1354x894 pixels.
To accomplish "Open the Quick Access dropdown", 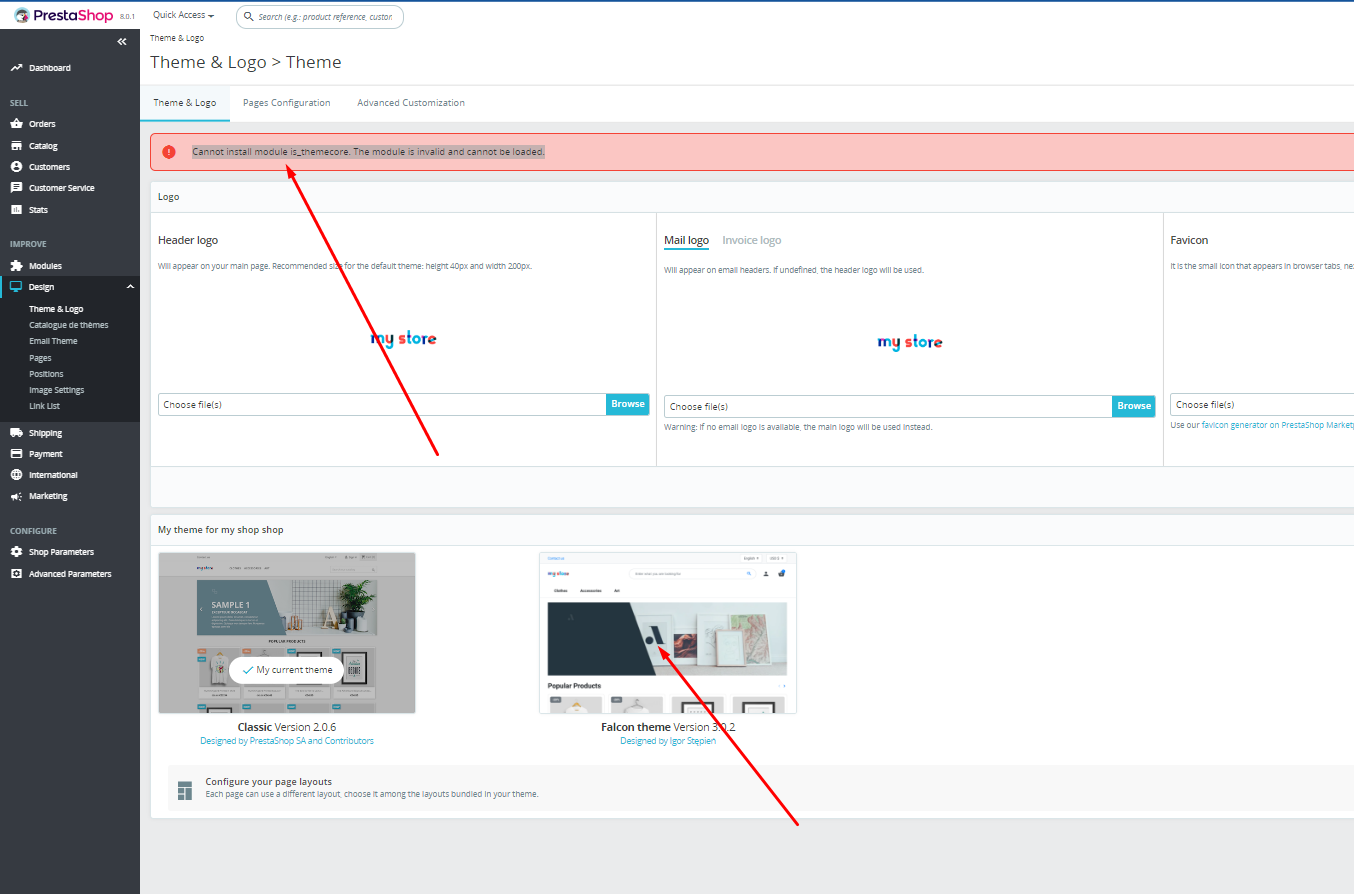I will (x=182, y=14).
